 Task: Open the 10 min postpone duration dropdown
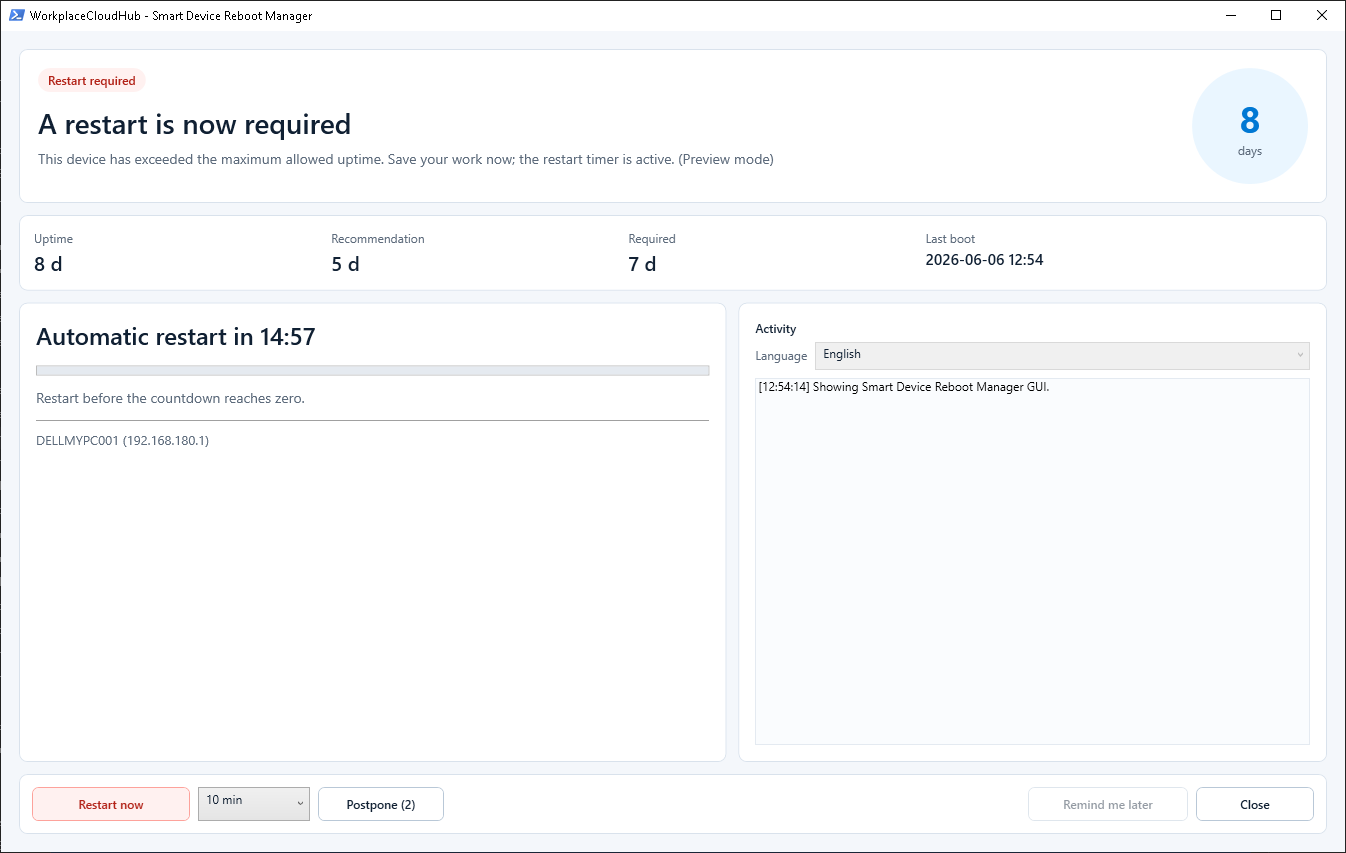pos(254,804)
